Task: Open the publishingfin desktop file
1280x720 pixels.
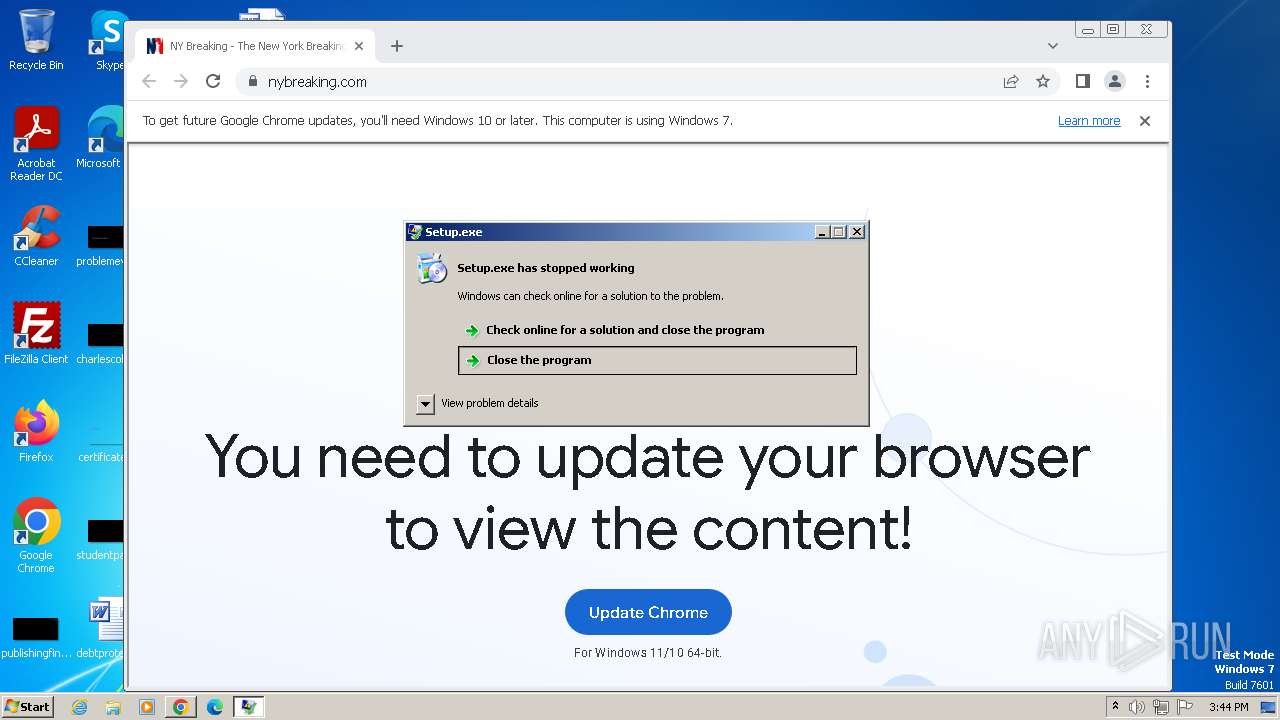Action: (x=36, y=635)
